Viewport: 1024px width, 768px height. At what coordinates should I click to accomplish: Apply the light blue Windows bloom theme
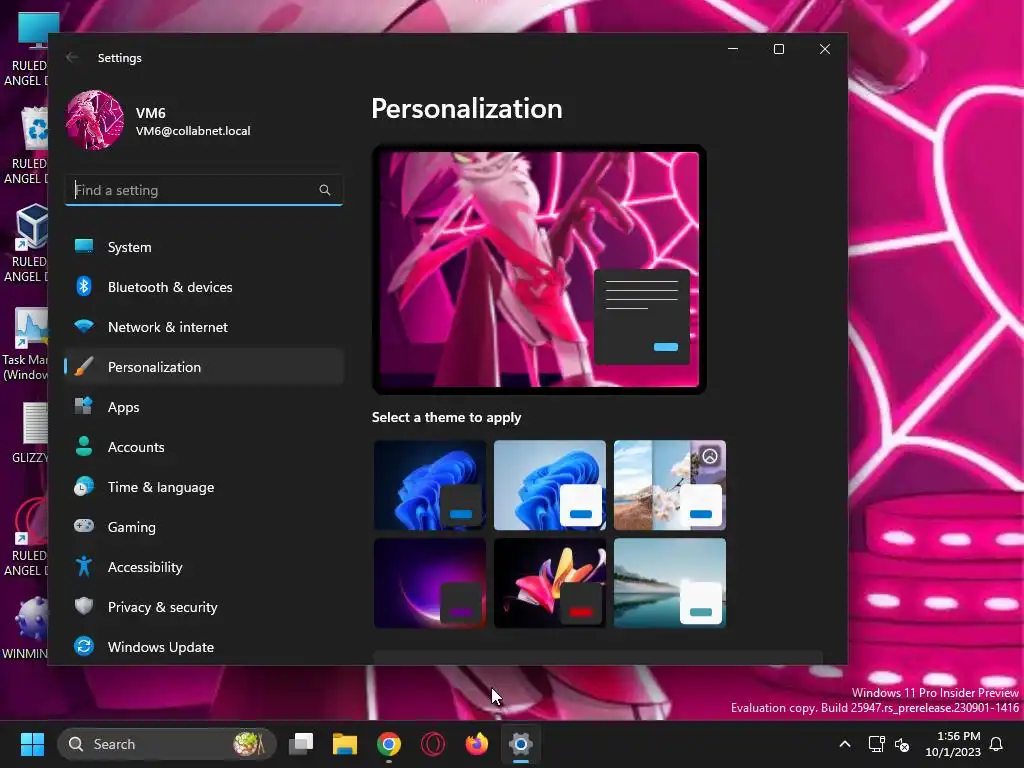pos(550,485)
